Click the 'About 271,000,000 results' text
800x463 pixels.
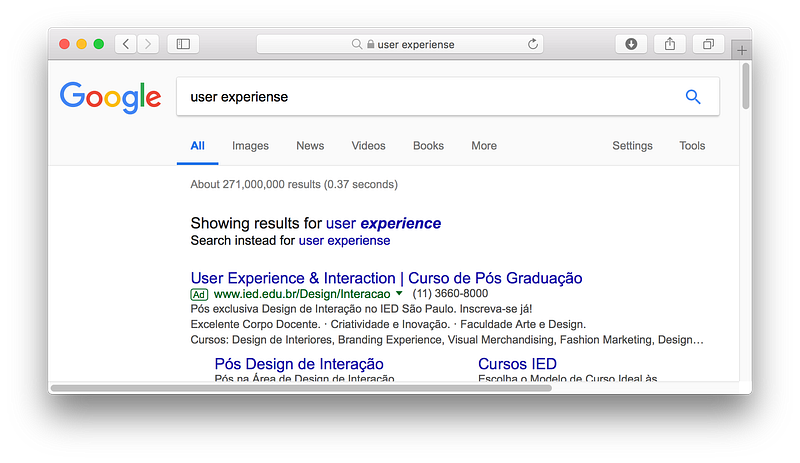click(294, 184)
